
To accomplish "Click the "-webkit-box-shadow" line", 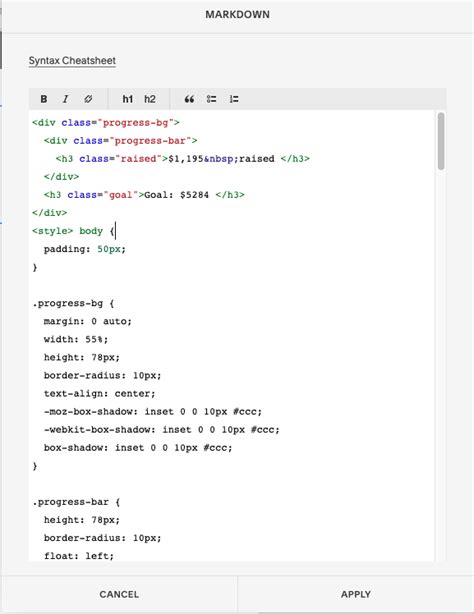I will pos(162,430).
